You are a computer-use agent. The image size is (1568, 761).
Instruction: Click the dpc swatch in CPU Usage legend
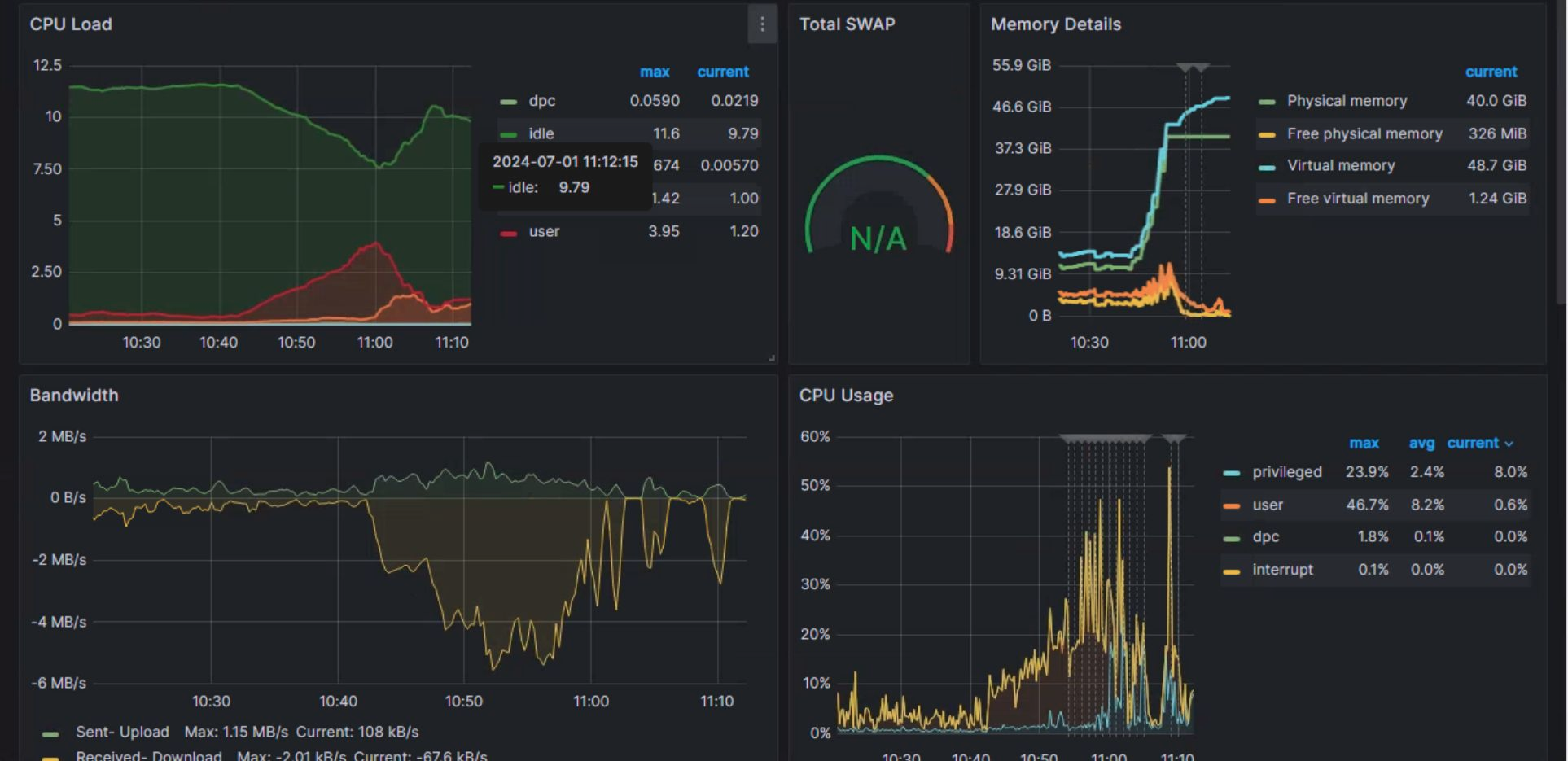click(x=1232, y=538)
